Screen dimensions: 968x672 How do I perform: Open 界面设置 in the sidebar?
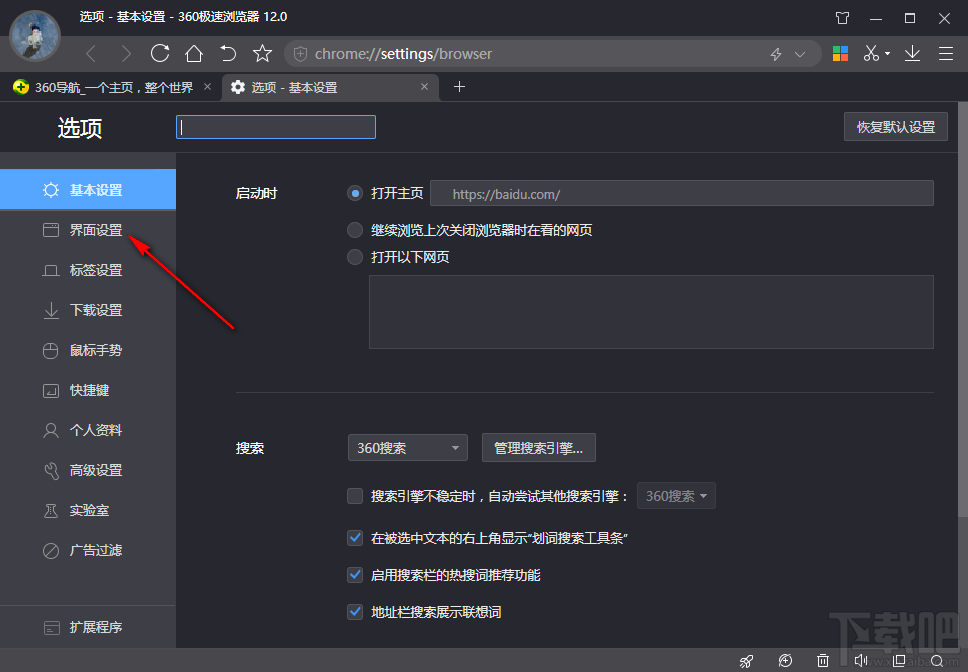point(88,230)
